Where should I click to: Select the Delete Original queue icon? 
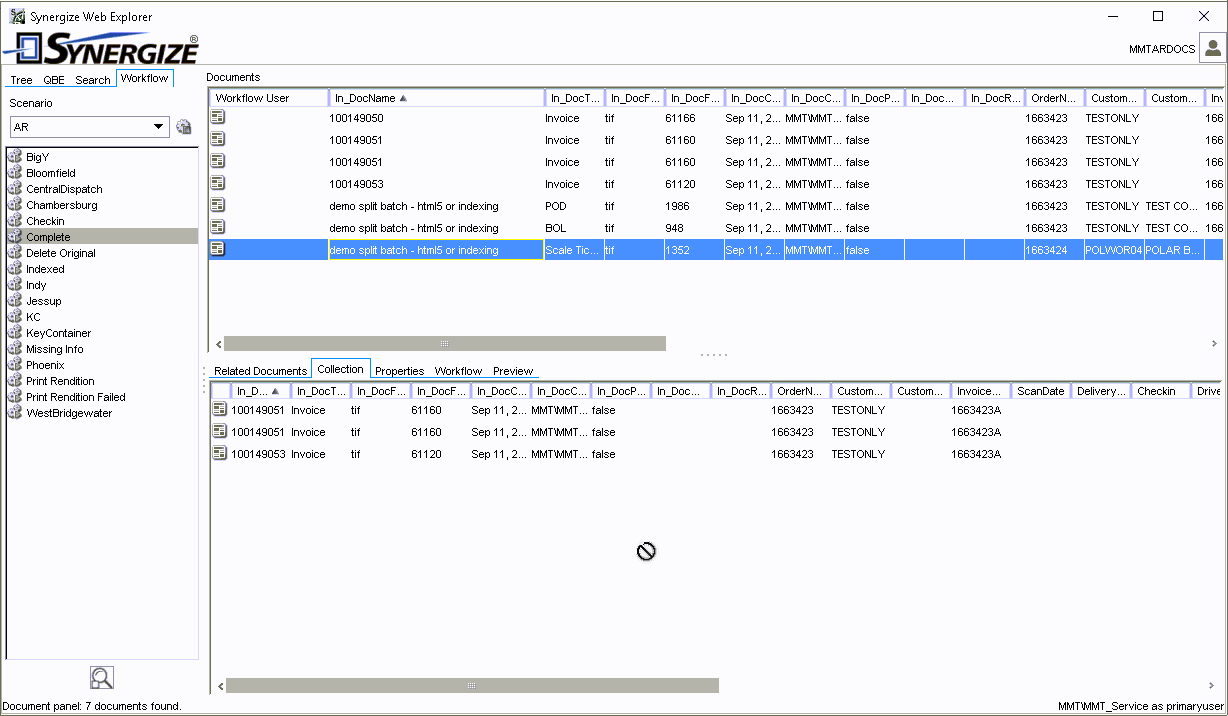[15, 253]
